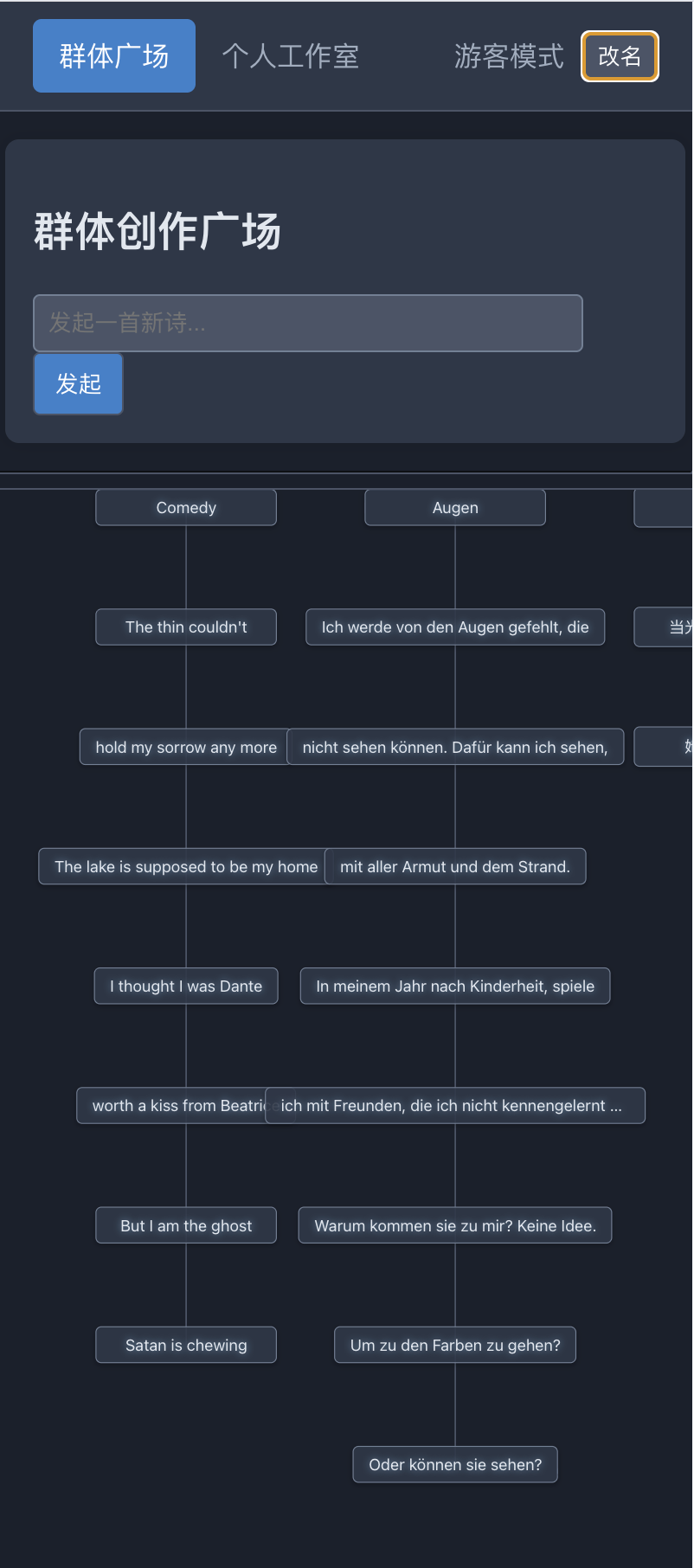This screenshot has height=1568, width=694.
Task: Click "Ich werde von den Augen gefehlt, die"
Action: [x=454, y=627]
